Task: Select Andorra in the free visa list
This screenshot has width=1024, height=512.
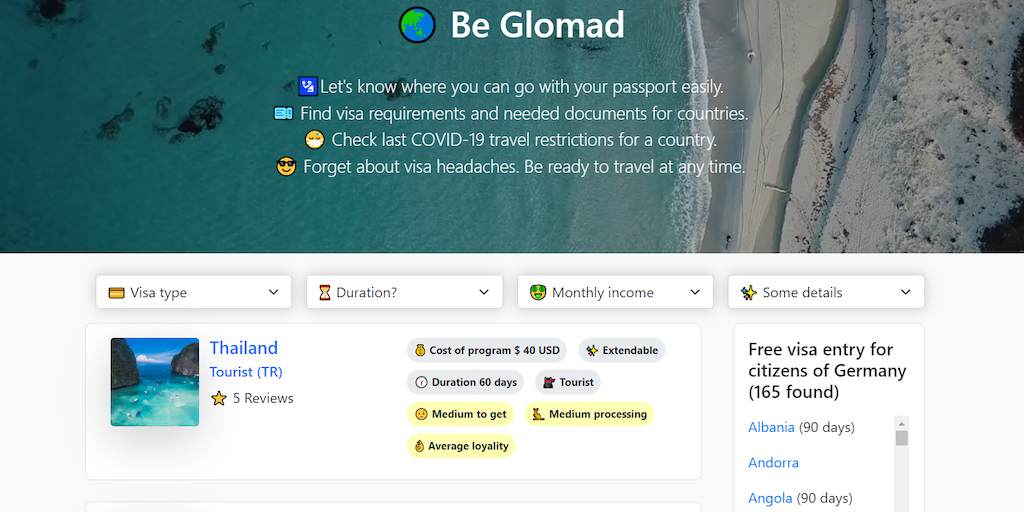Action: pyautogui.click(x=773, y=463)
